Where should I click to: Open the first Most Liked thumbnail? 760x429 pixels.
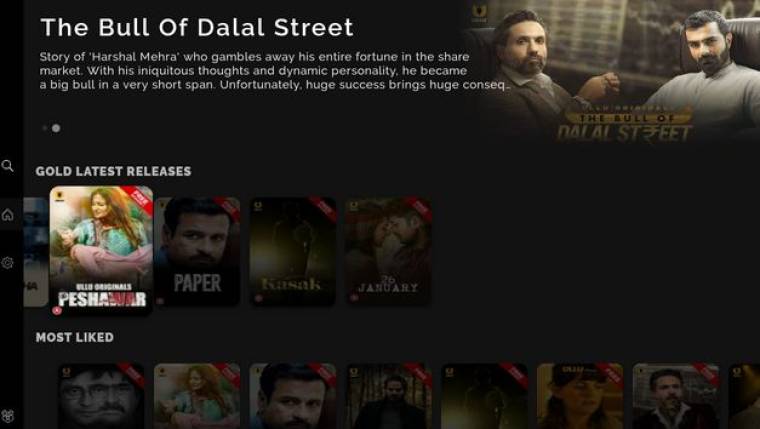point(101,396)
